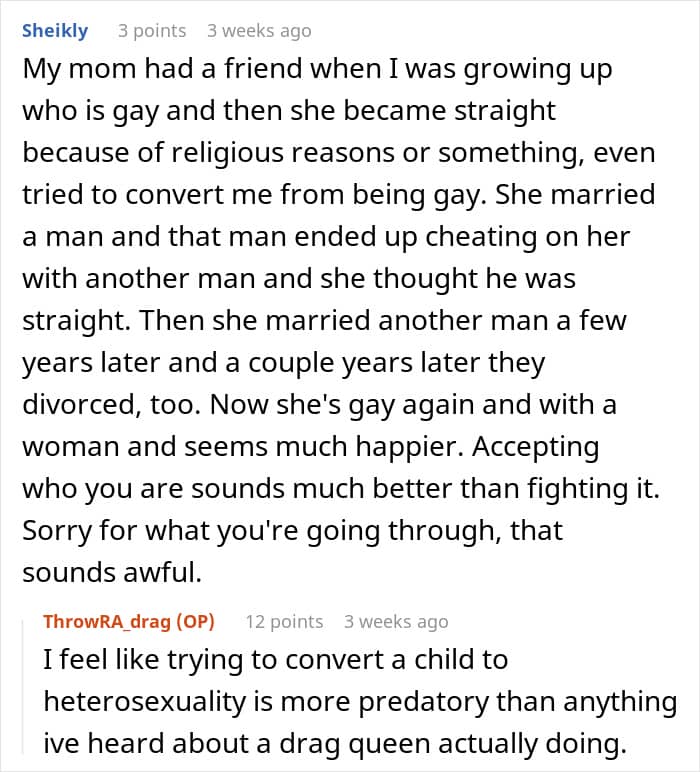Open Sheikly's user profile

point(55,31)
